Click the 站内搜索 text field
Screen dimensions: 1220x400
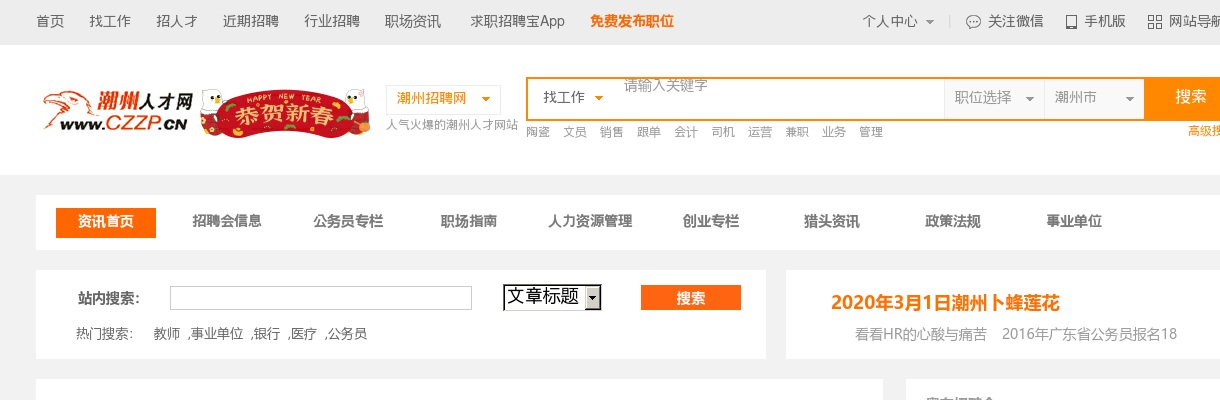(x=320, y=298)
